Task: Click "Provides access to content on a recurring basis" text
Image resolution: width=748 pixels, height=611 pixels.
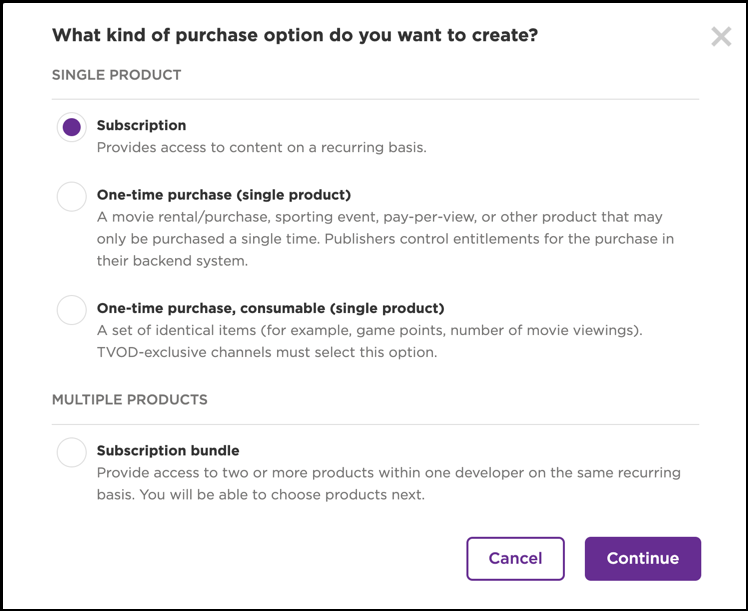Action: point(261,147)
